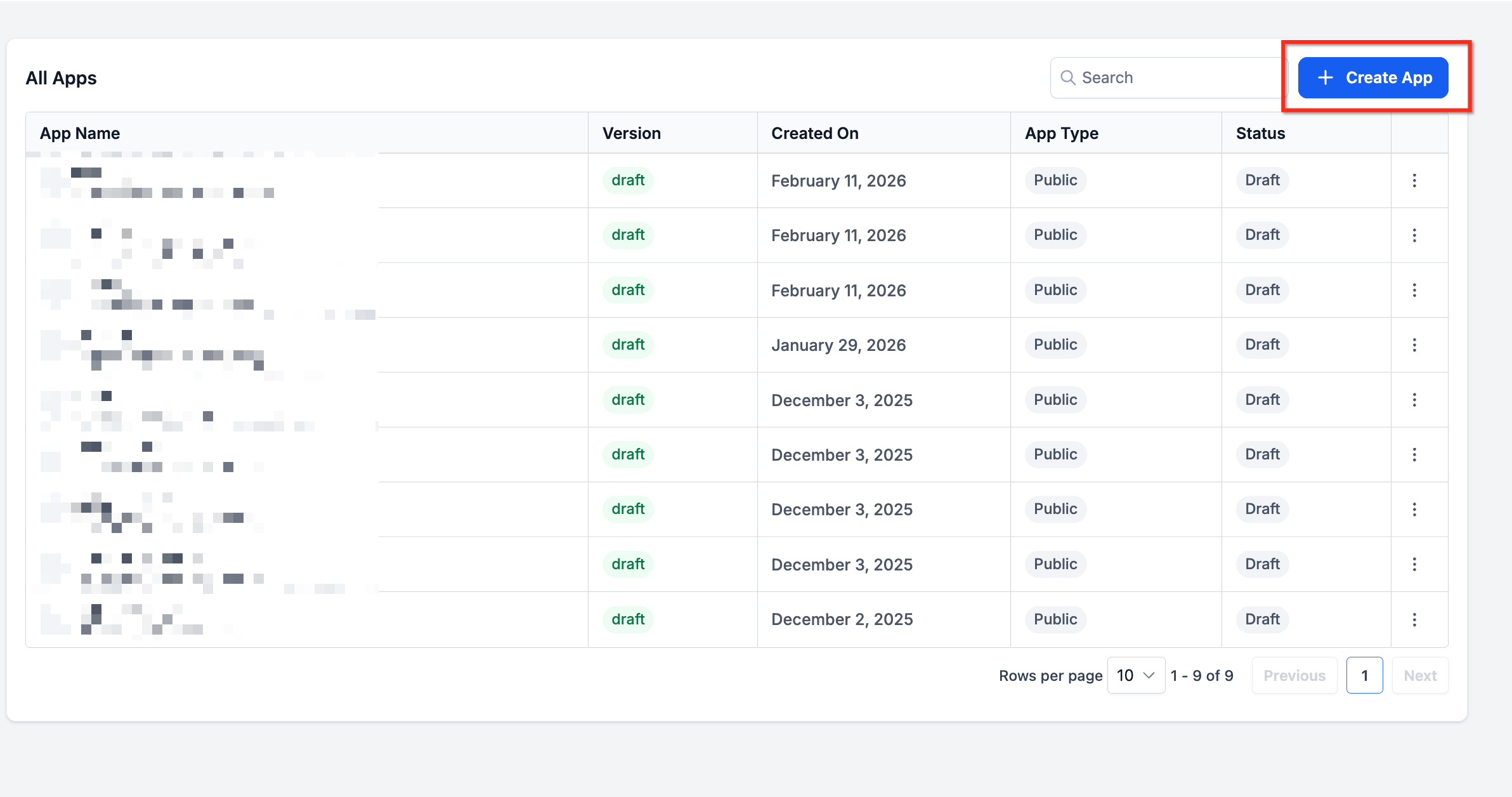The height and width of the screenshot is (797, 1512).
Task: Open the options menu on the January 29, 2026 row
Action: pos(1414,345)
